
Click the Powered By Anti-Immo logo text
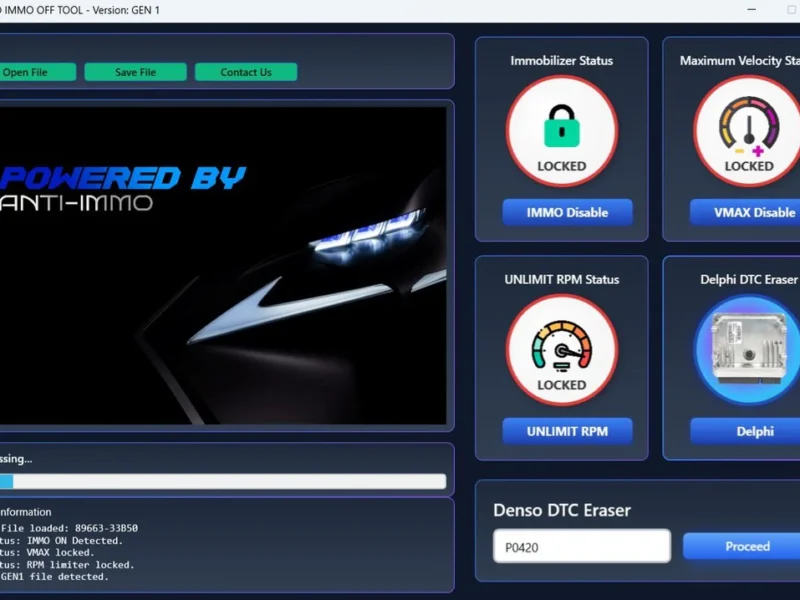(120, 188)
